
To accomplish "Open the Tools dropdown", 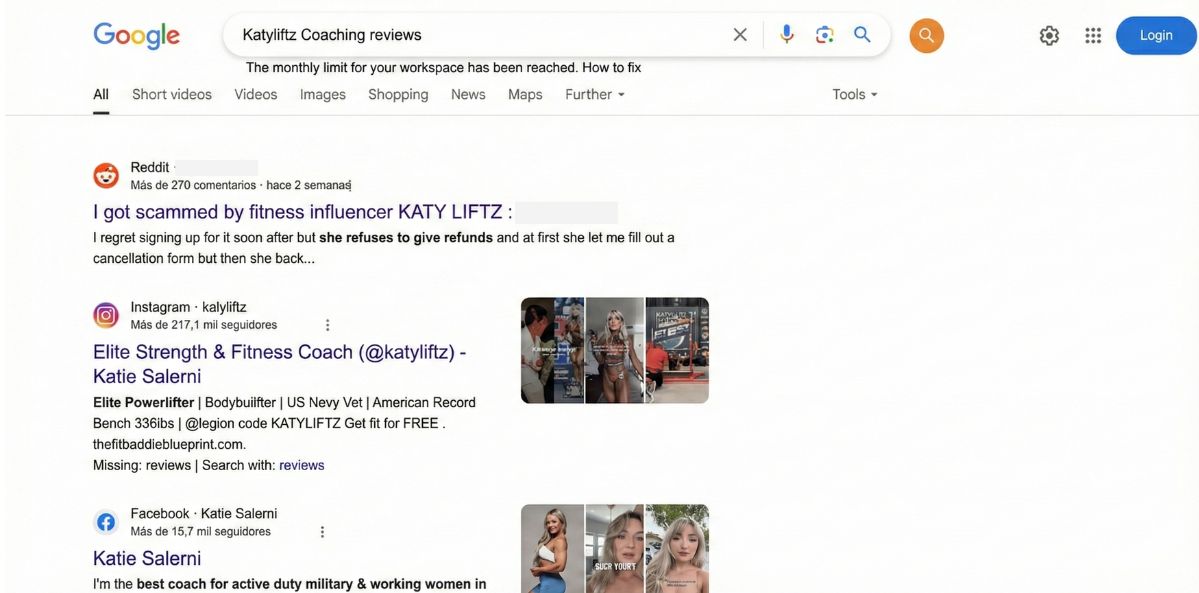I will (855, 94).
